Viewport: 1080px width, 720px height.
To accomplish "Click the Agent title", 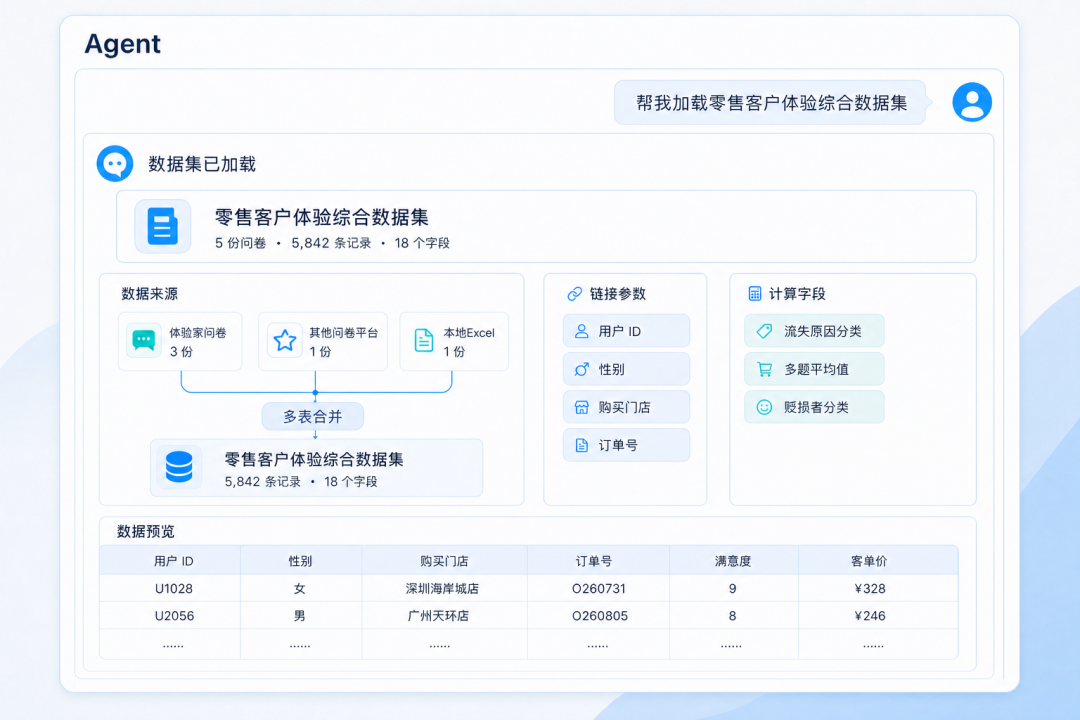I will (123, 43).
